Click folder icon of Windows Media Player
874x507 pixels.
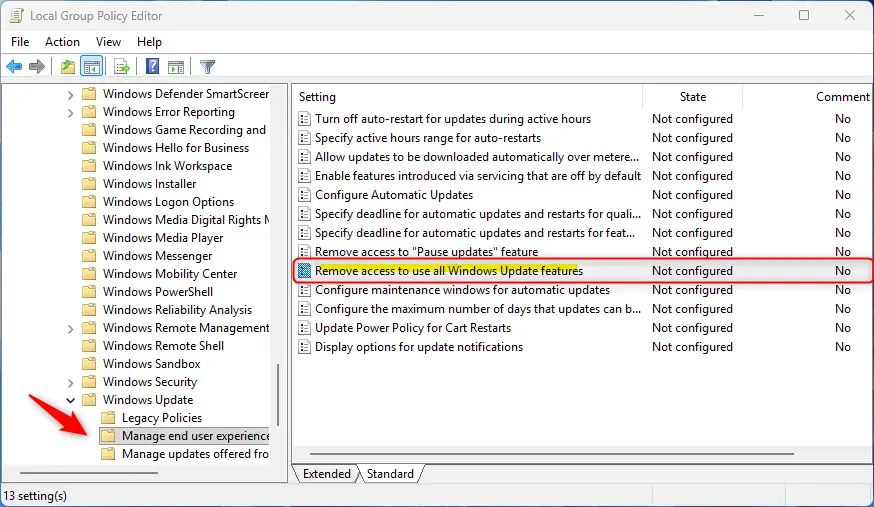click(x=89, y=238)
